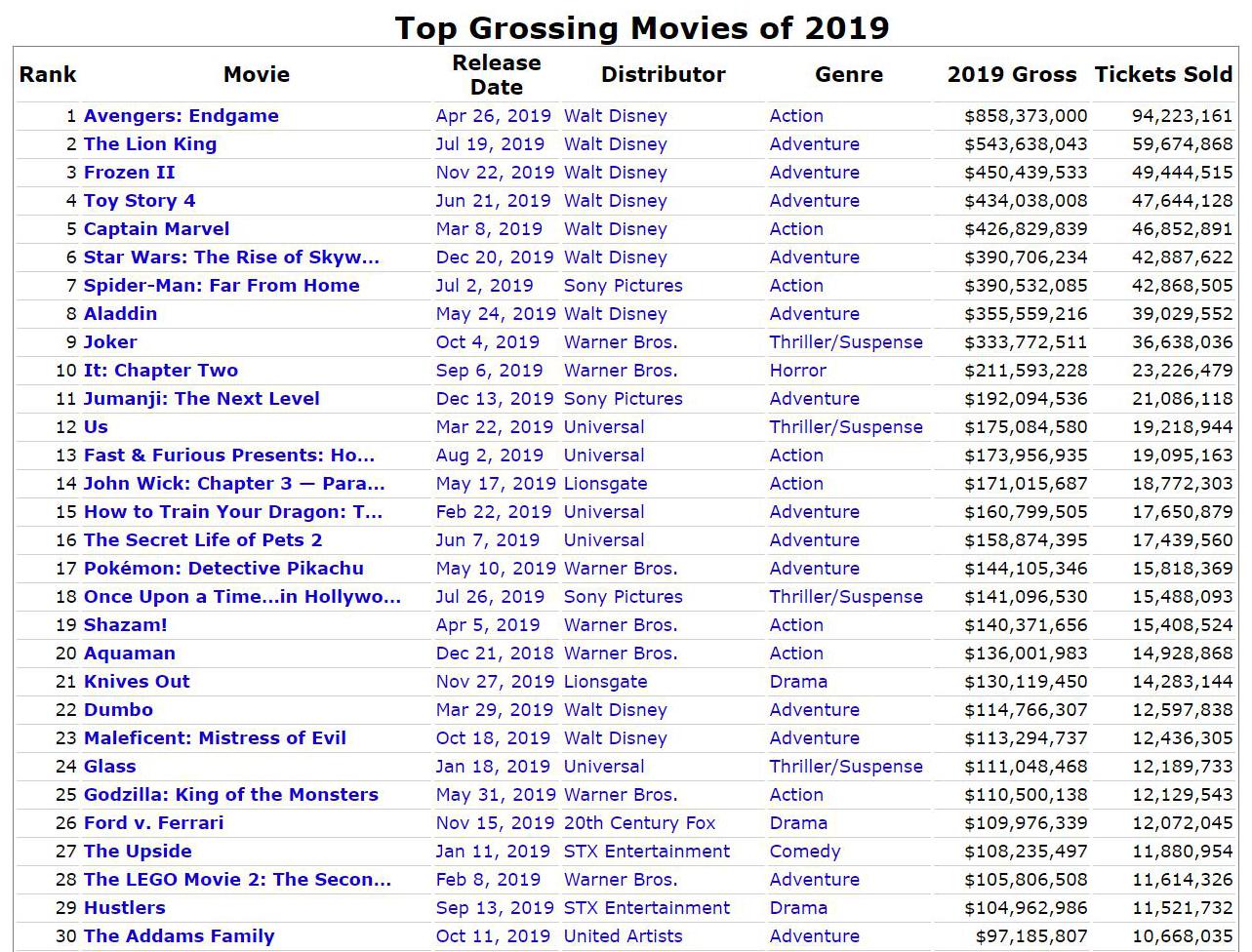The height and width of the screenshot is (952, 1252).
Task: Open the Glass movie link
Action: click(x=110, y=766)
